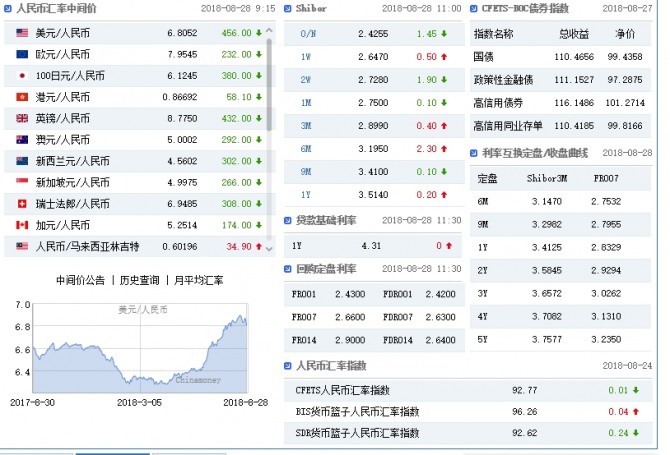Open the 月平均汇率 link
Image resolution: width=670 pixels, height=455 pixels.
pos(197,280)
